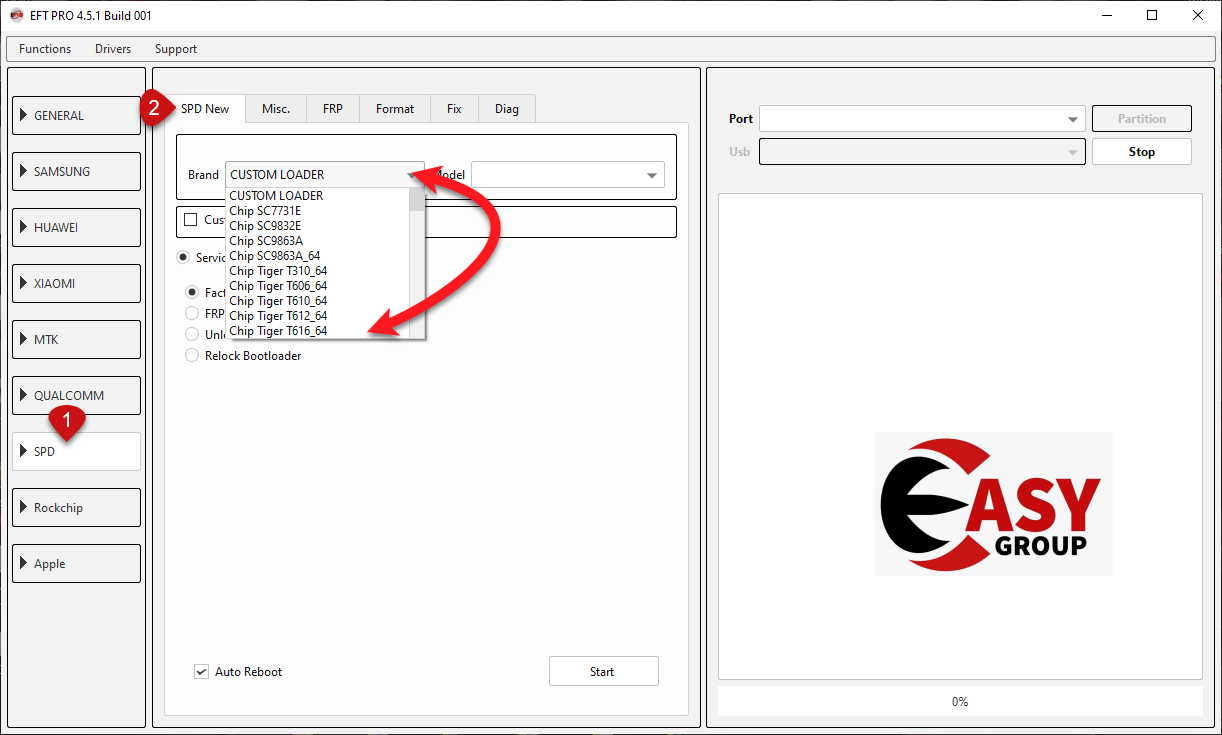Viewport: 1222px width, 735px height.
Task: Close the EFT PRO window
Action: coord(1198,16)
